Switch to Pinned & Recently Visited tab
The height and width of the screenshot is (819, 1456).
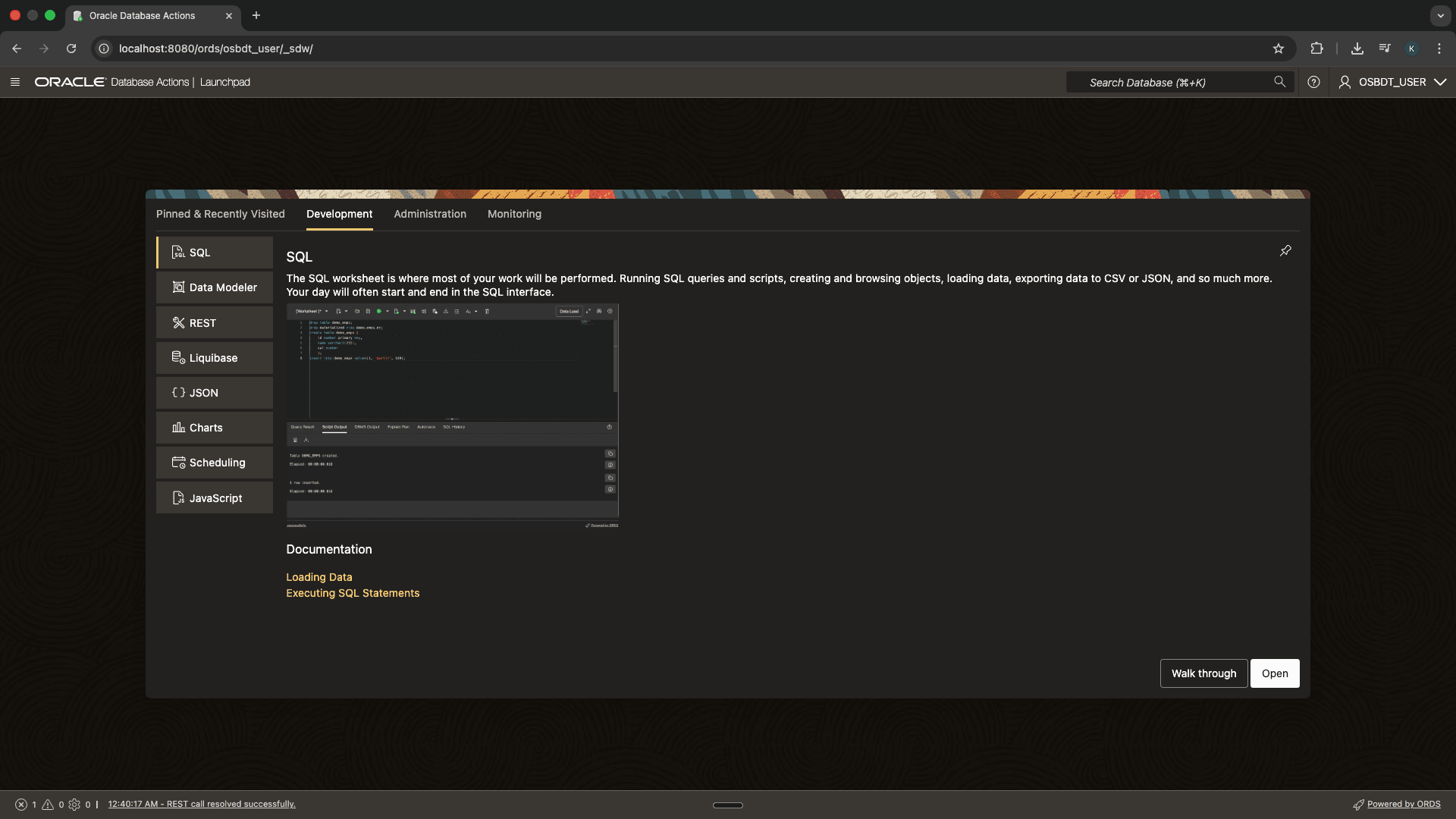[221, 214]
